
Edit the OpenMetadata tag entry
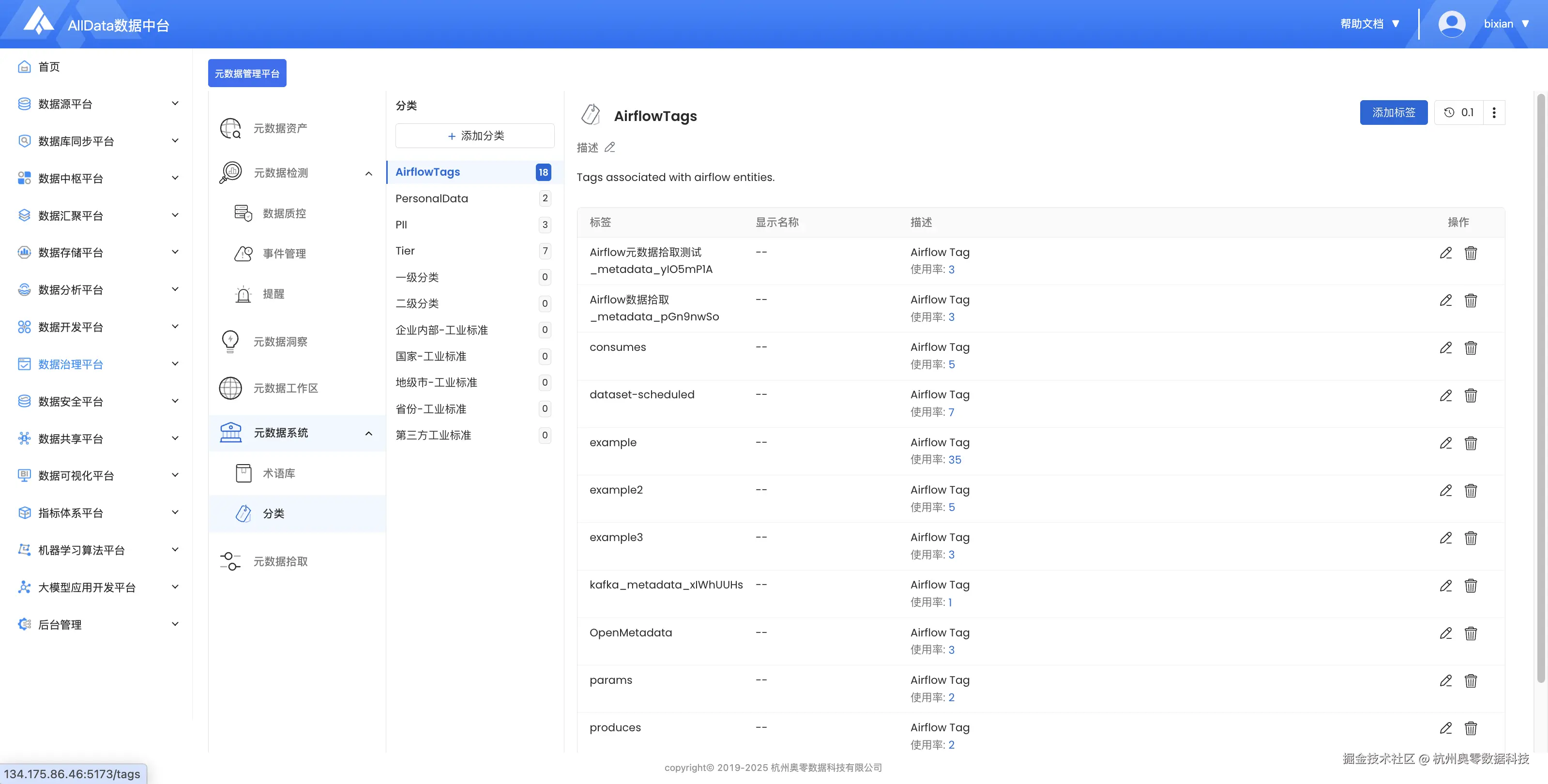pos(1445,633)
